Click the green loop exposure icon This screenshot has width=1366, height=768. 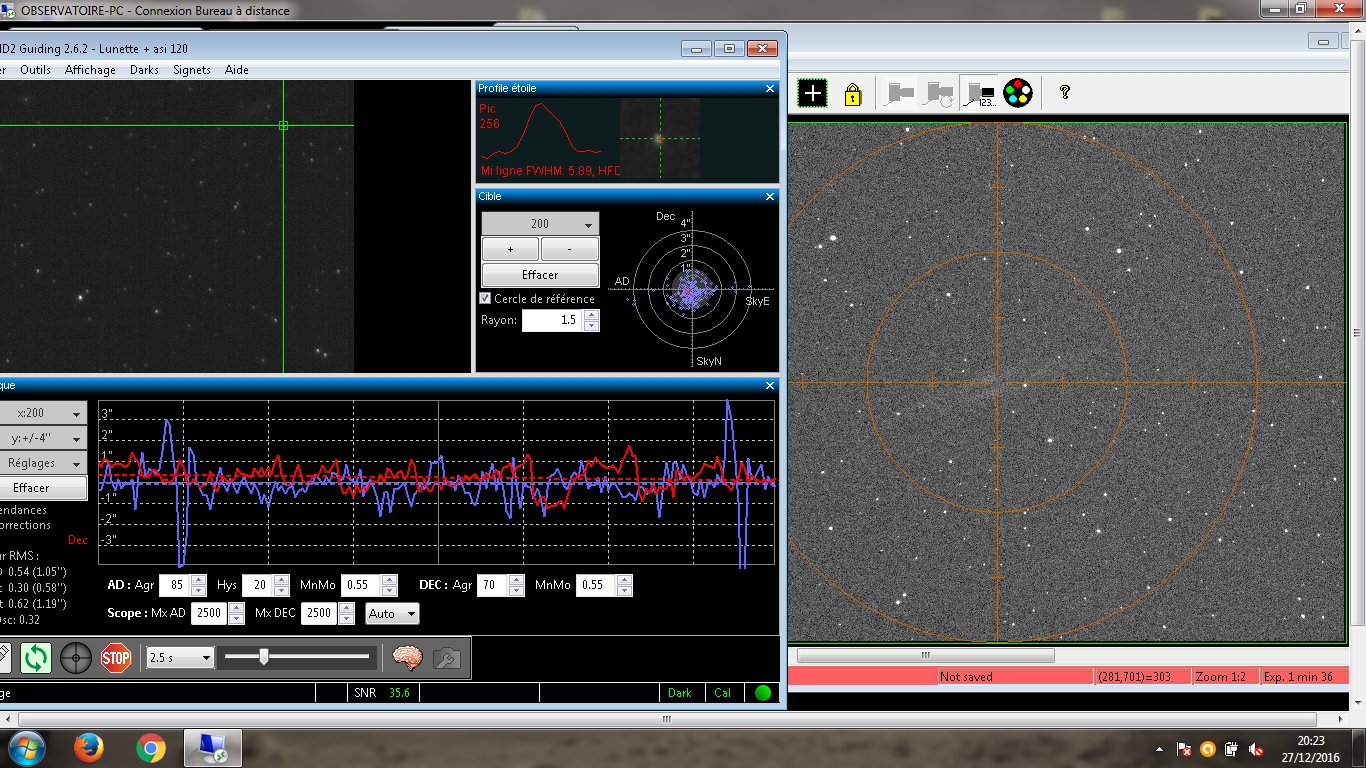click(36, 658)
